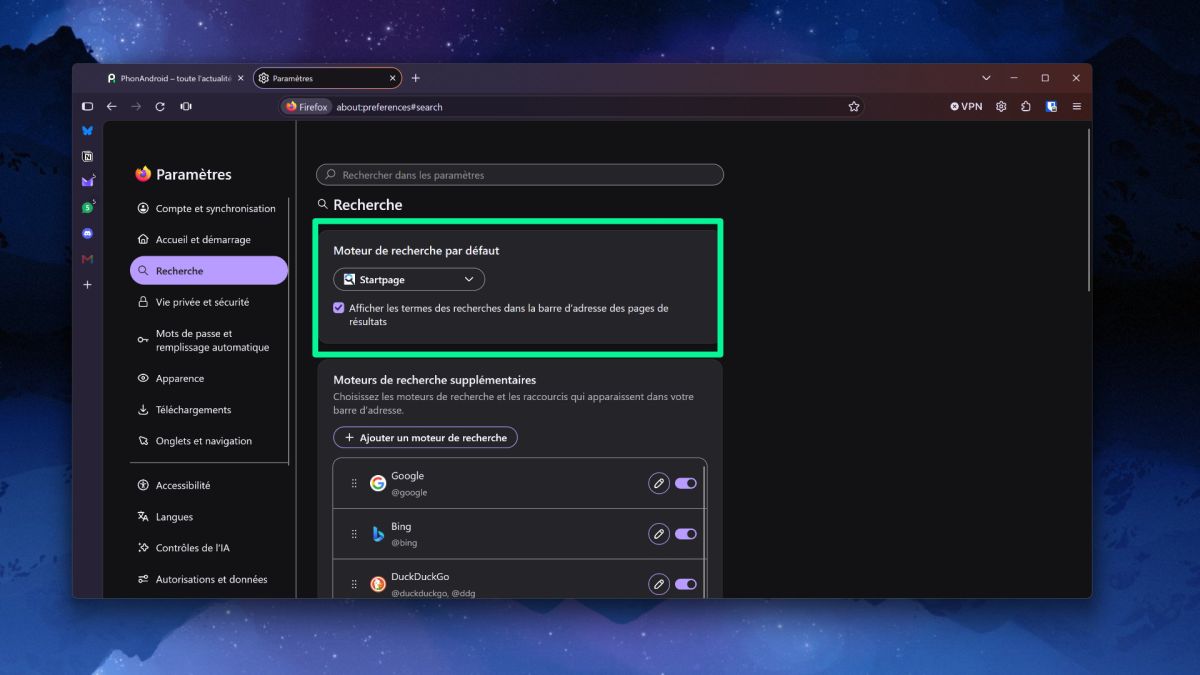The height and width of the screenshot is (675, 1200).
Task: Open the purple mail sidebar icon
Action: tap(87, 181)
